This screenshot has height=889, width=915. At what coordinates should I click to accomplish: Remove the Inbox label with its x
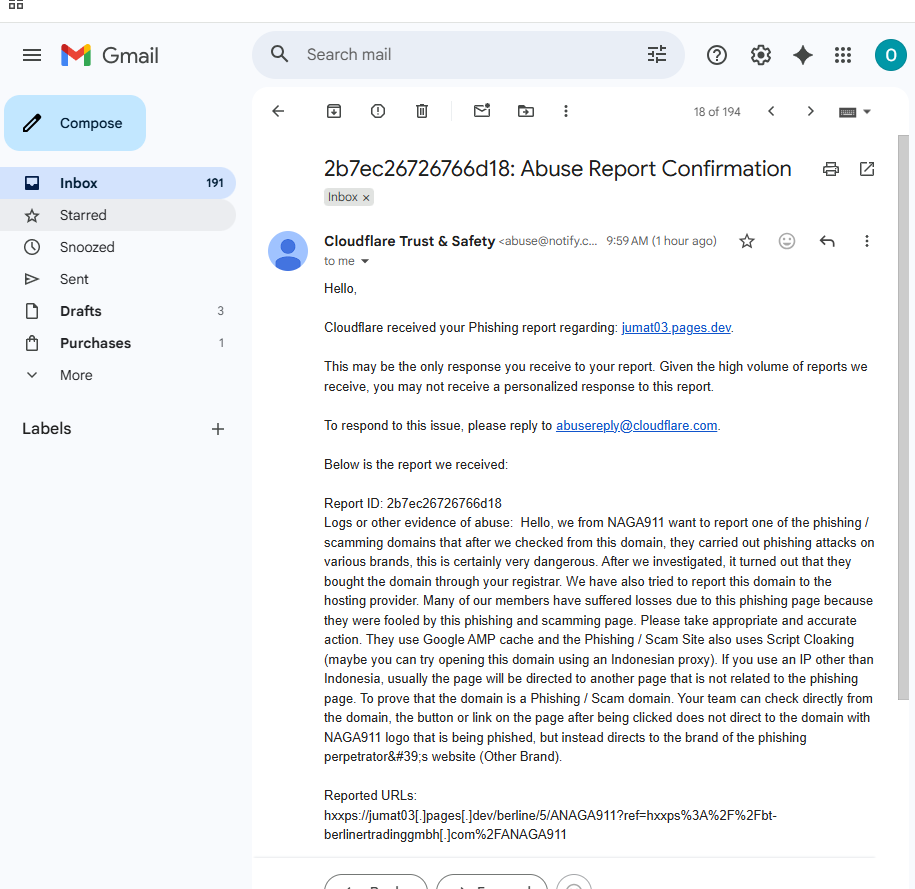click(x=366, y=198)
